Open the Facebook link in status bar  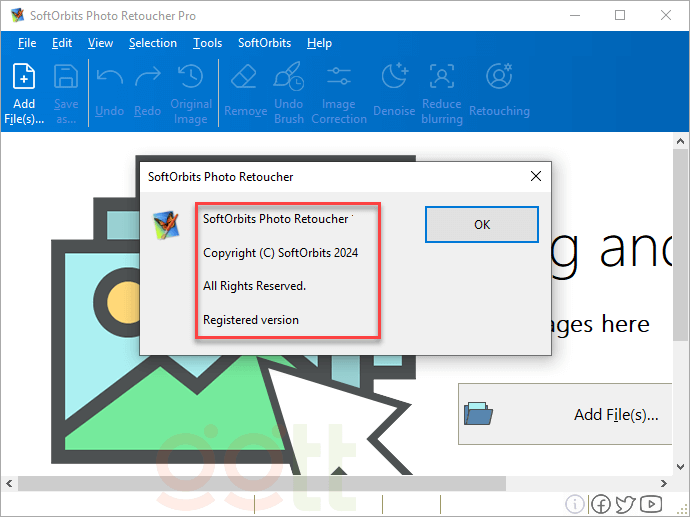tap(601, 505)
